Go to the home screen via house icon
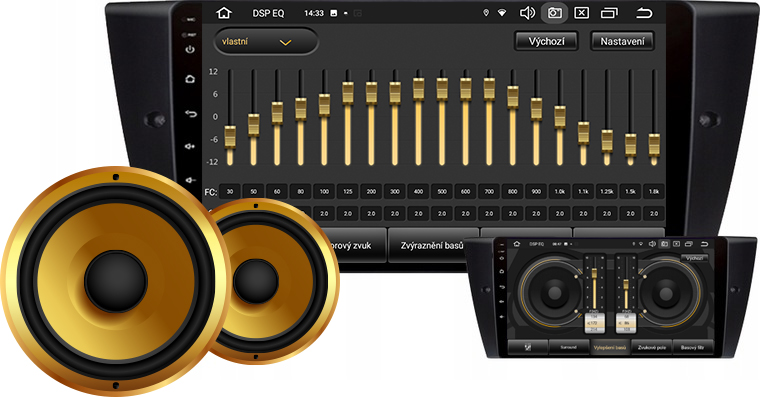 click(223, 13)
